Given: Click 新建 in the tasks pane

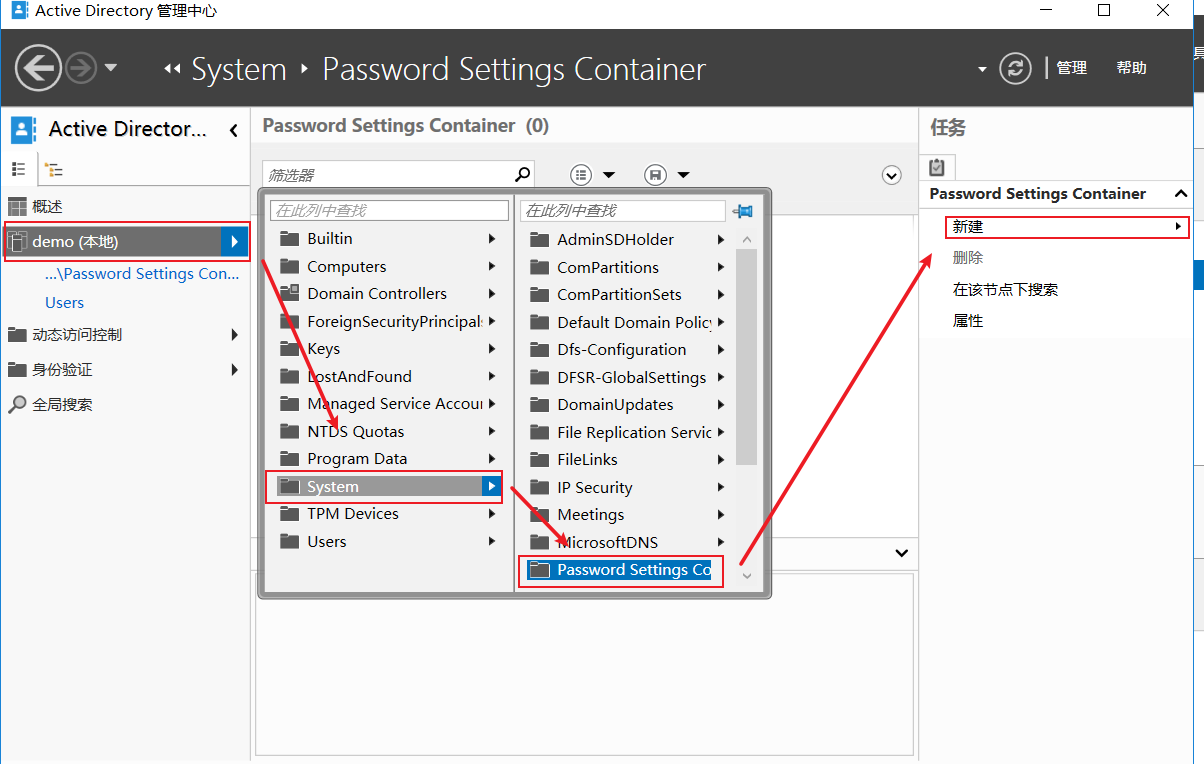Looking at the screenshot, I should point(968,227).
